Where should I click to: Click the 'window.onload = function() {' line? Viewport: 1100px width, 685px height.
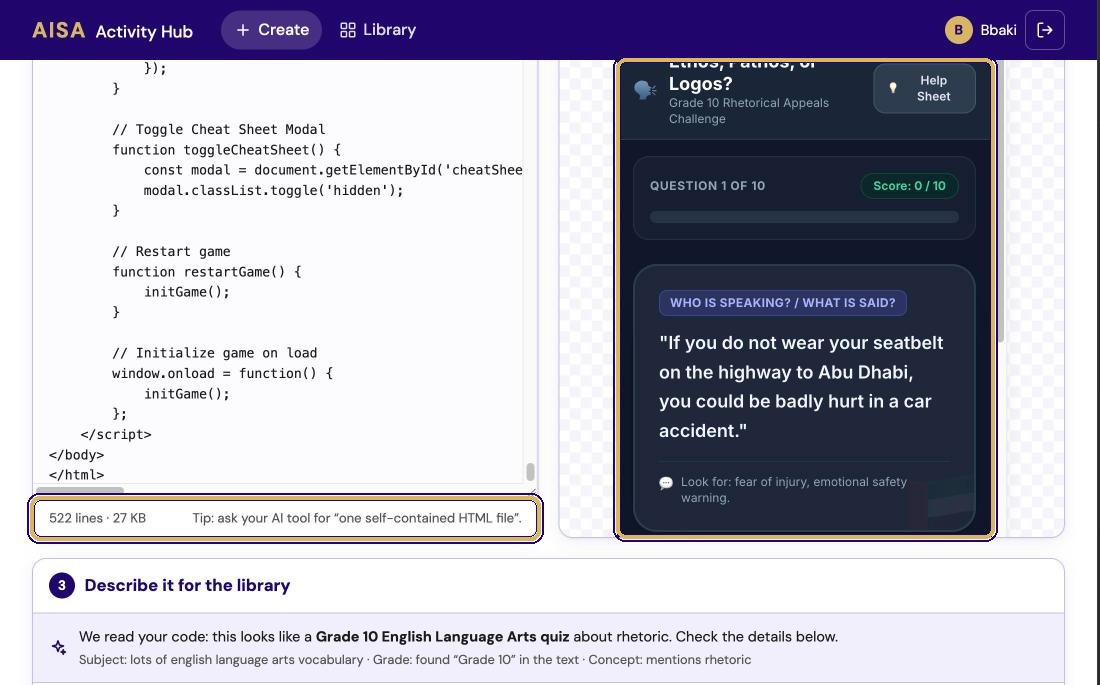tap(222, 373)
